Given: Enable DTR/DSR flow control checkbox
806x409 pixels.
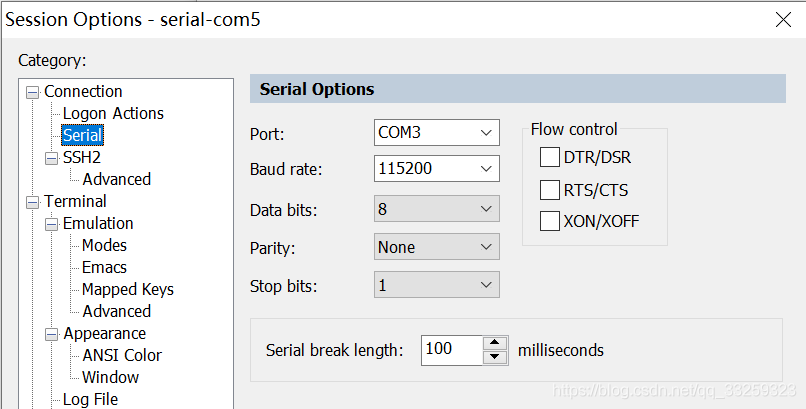Looking at the screenshot, I should (549, 157).
